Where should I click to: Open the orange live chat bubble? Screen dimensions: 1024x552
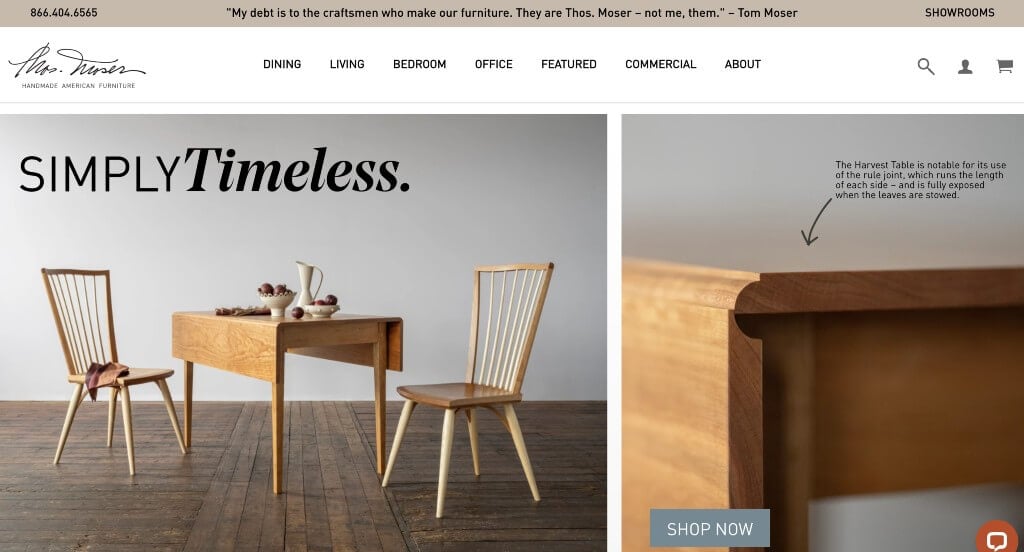(x=998, y=538)
